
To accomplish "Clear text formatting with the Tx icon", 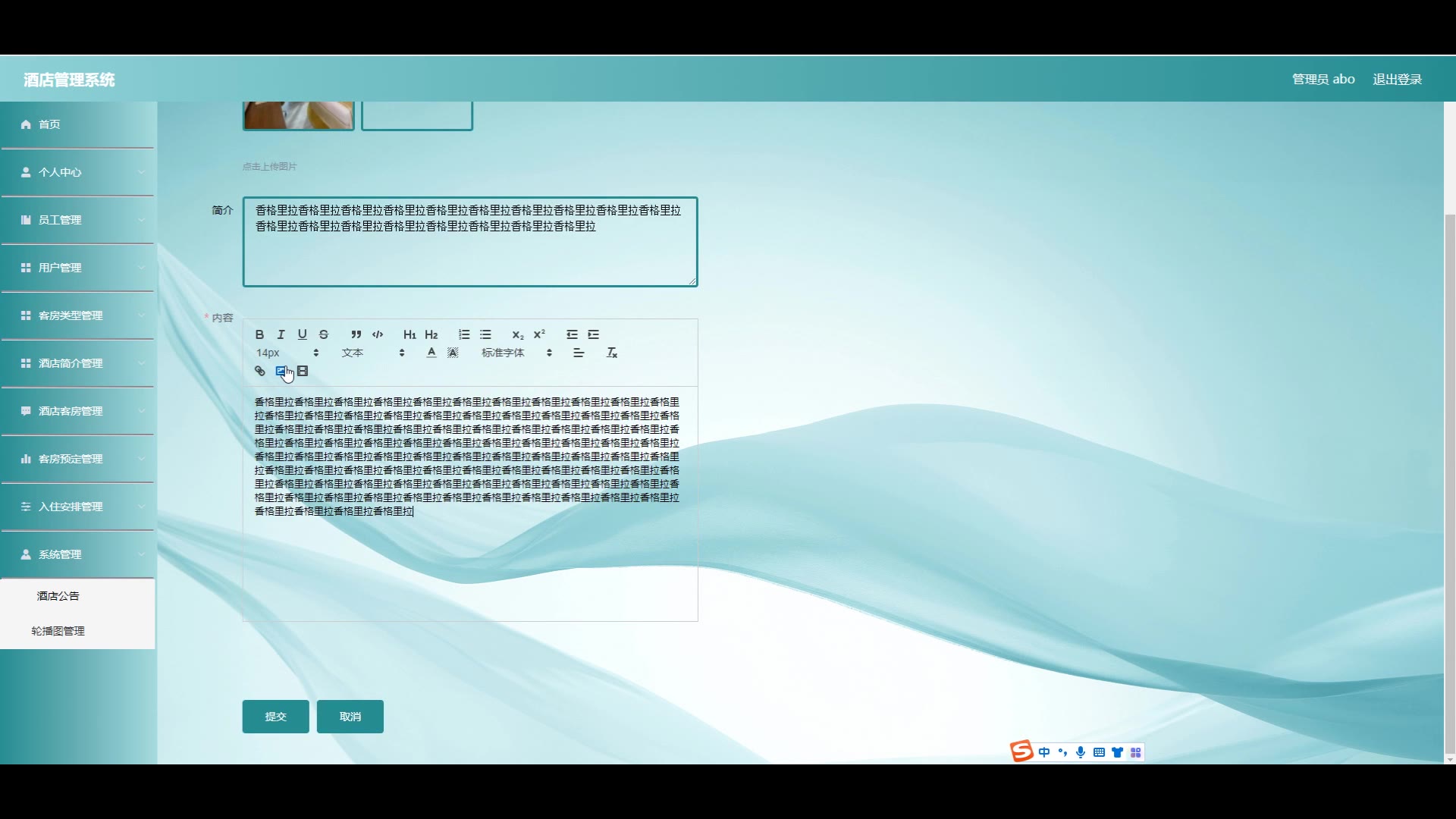I will tap(611, 353).
